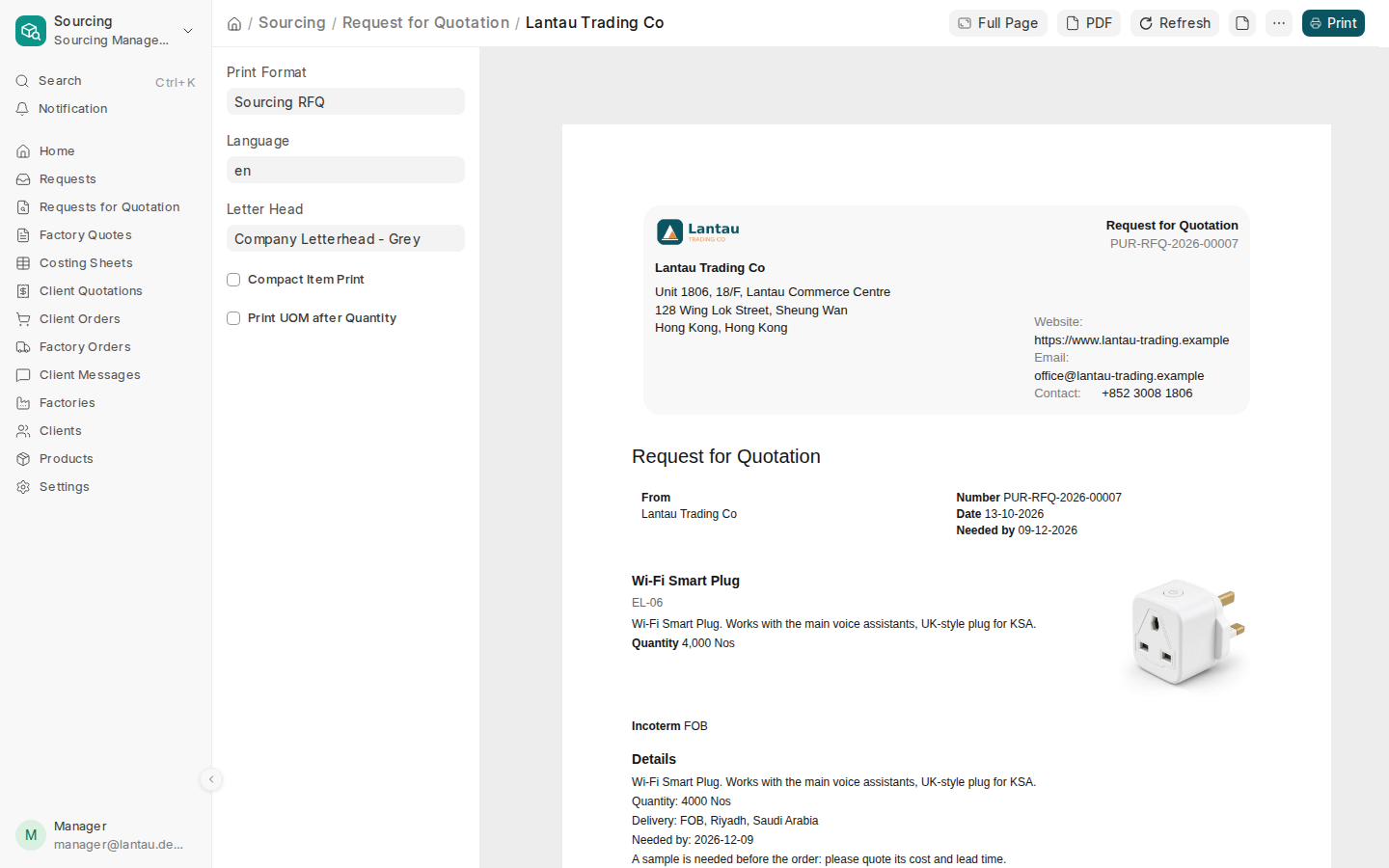Click the Sourcing breadcrumb link

pyautogui.click(x=292, y=22)
